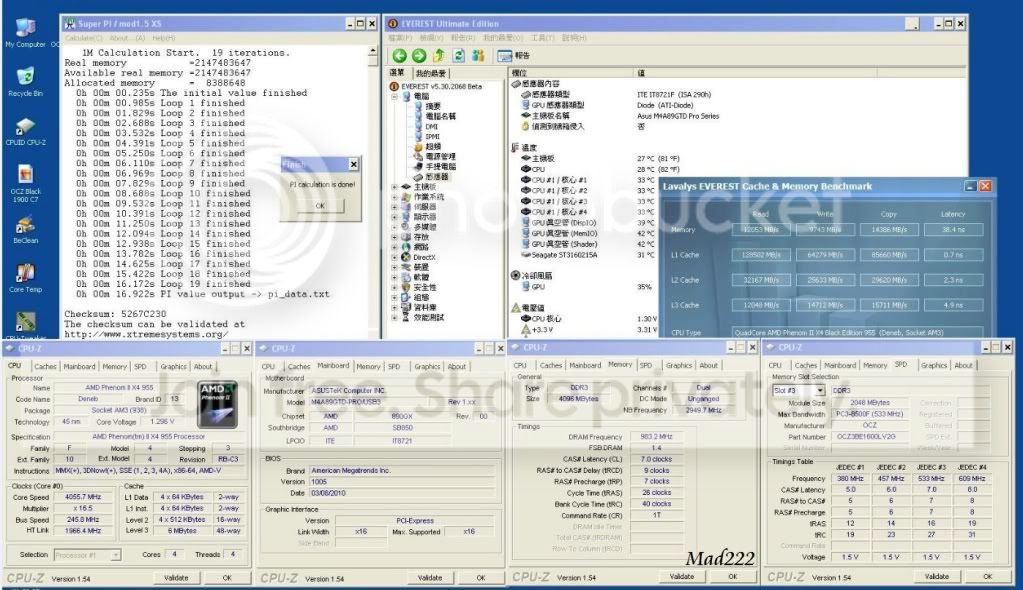Viewport: 1023px width, 590px height.
Task: Open BeClean desktop icon
Action: click(25, 230)
